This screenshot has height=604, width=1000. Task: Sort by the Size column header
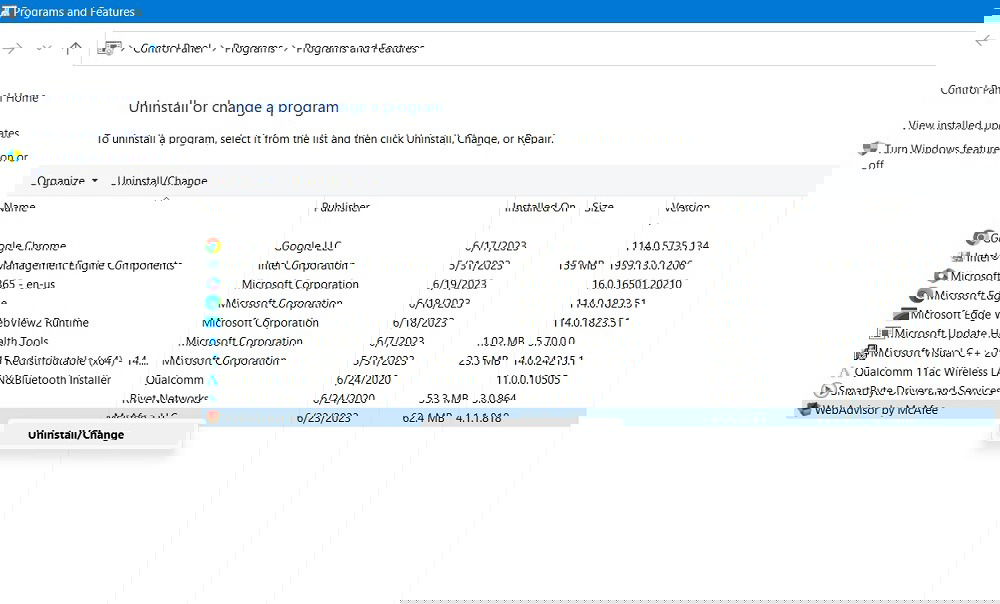[x=602, y=207]
